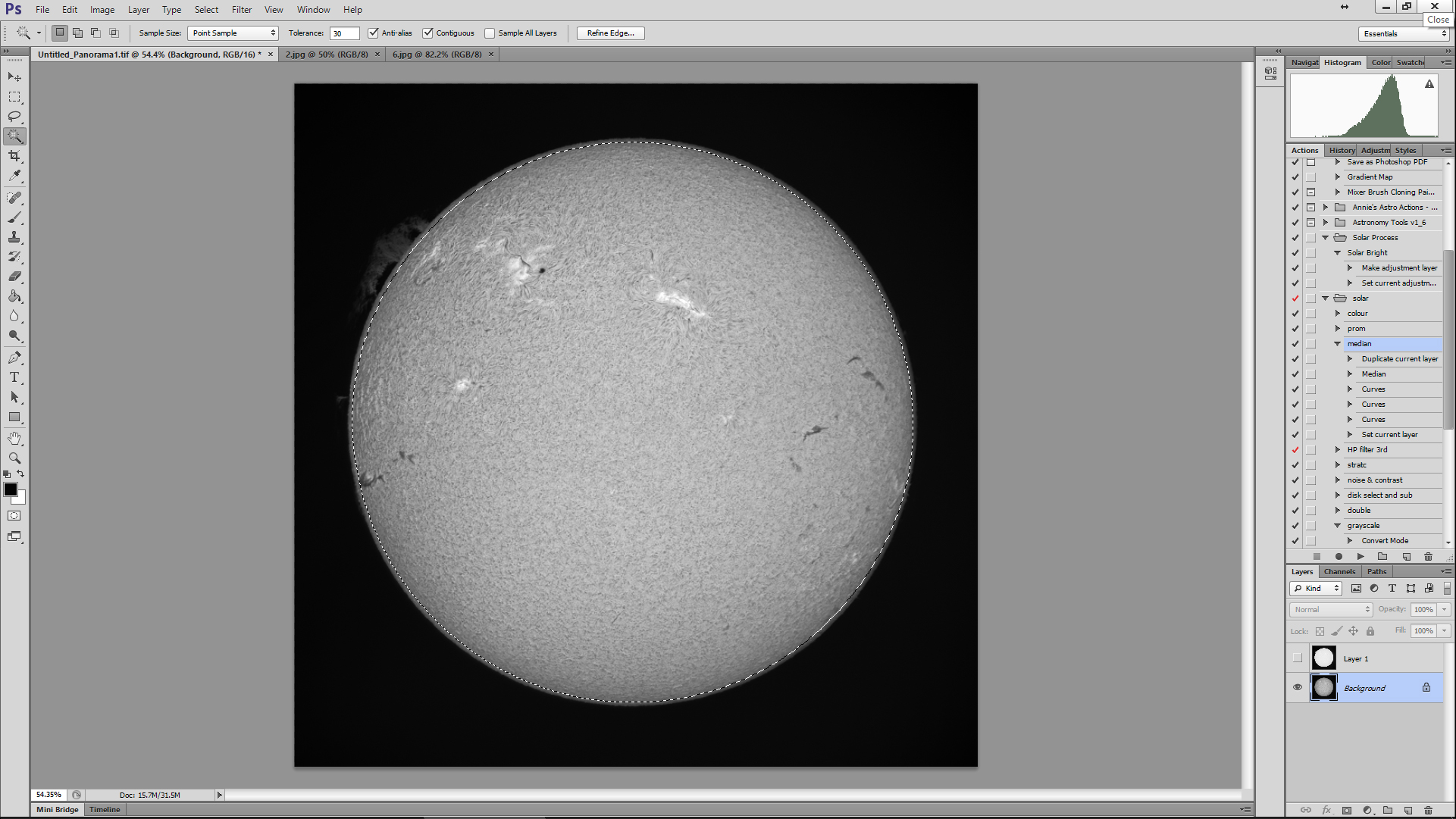Select the Hand tool
This screenshot has height=819, width=1456.
click(x=14, y=439)
